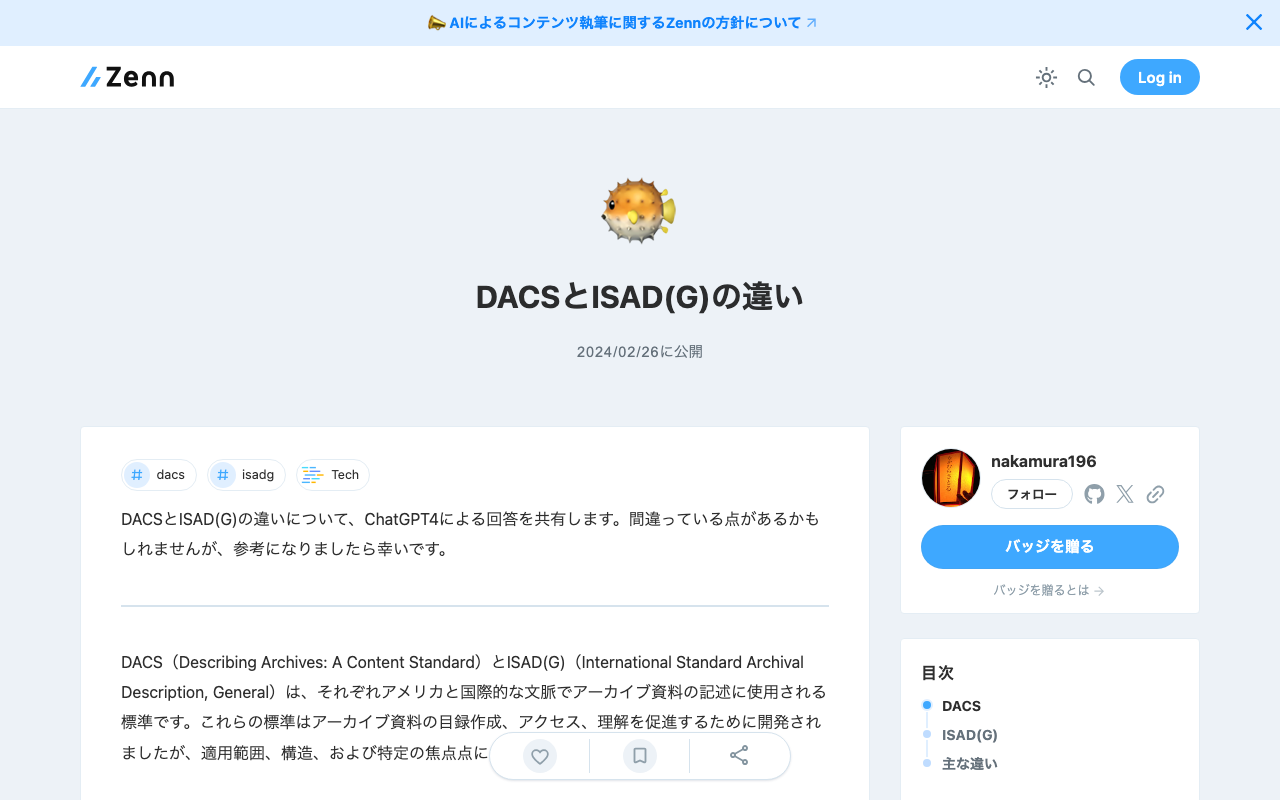This screenshot has width=1280, height=800.
Task: Open nakamura196's GitHub profile icon
Action: coord(1093,493)
